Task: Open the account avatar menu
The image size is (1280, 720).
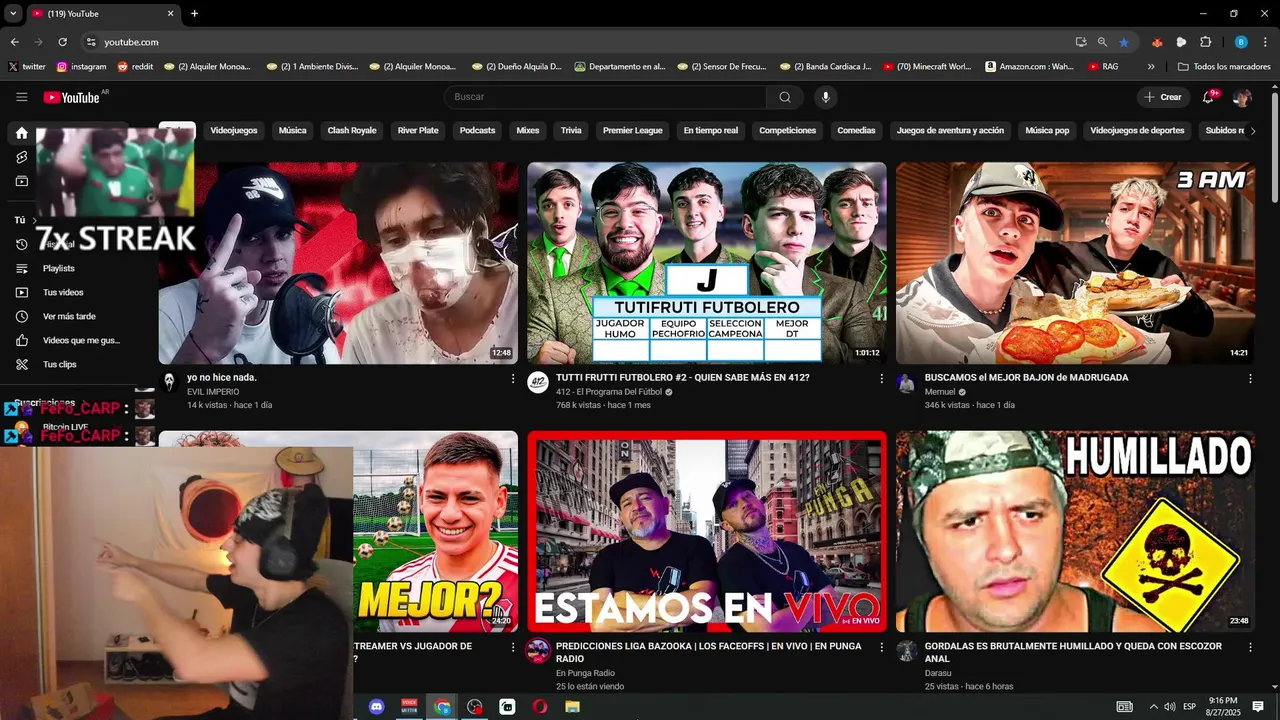Action: (x=1242, y=97)
